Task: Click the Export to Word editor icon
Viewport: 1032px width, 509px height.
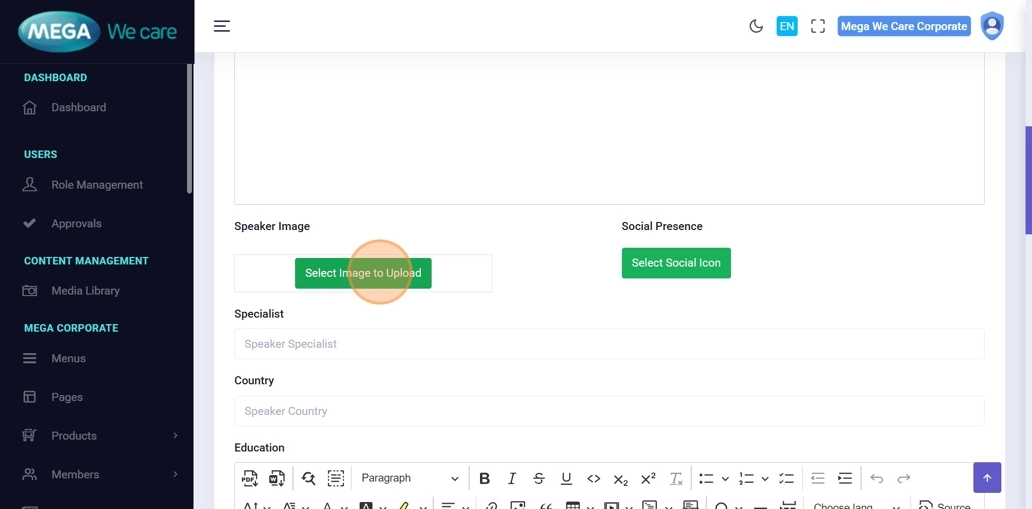Action: pyautogui.click(x=277, y=479)
